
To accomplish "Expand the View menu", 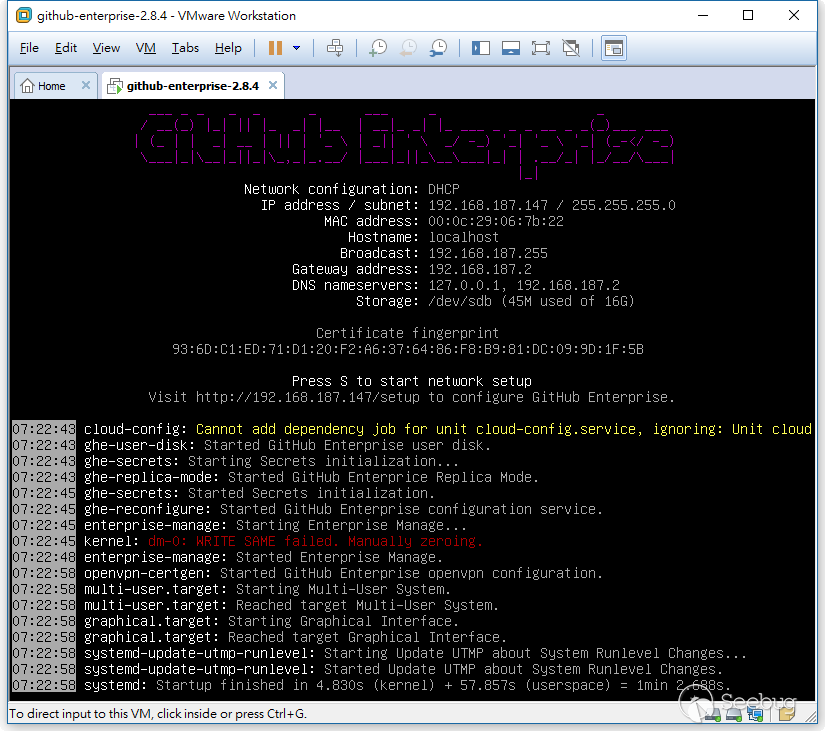I will point(106,48).
